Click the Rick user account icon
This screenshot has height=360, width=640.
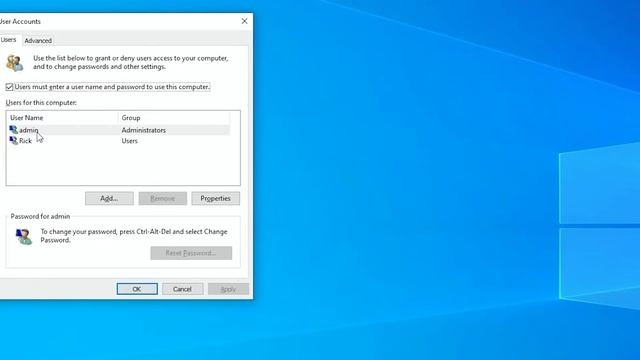point(13,141)
